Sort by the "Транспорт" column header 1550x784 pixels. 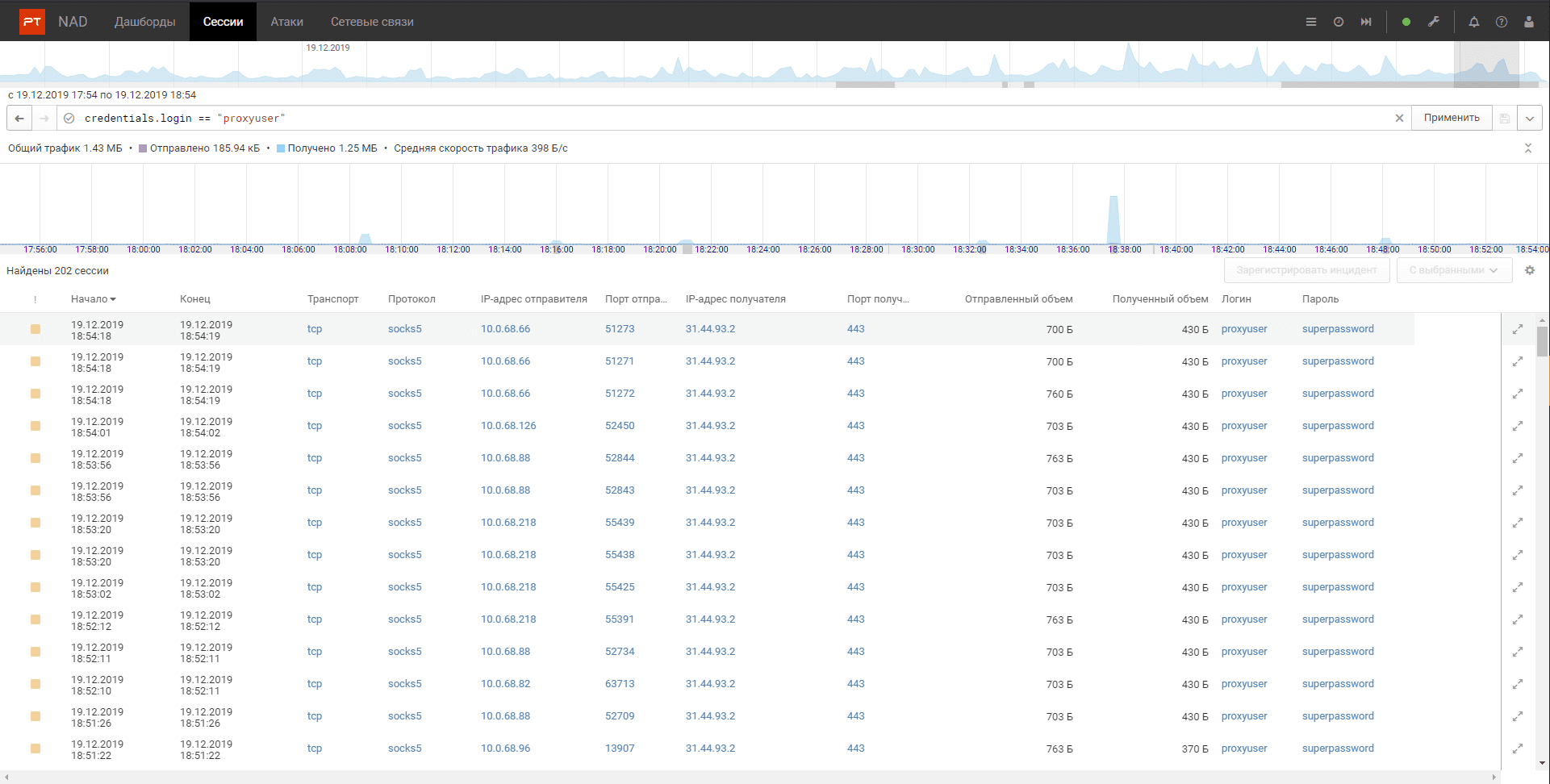click(x=333, y=299)
